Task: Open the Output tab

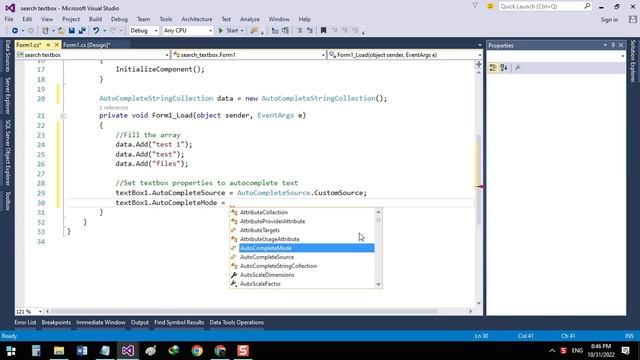Action: pyautogui.click(x=140, y=322)
